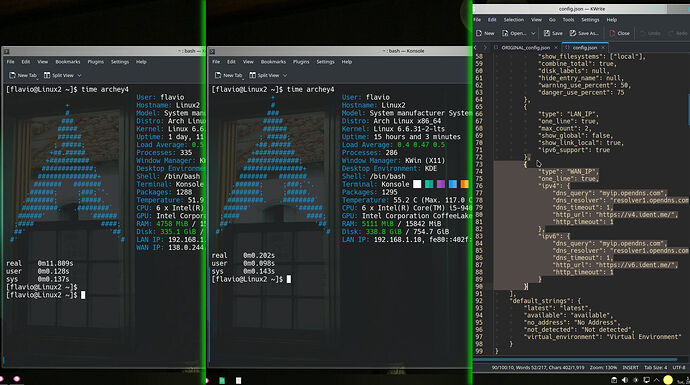Toggle INSERT mode in KWrite status bar
Image resolution: width=690 pixels, height=385 pixels.
point(630,367)
